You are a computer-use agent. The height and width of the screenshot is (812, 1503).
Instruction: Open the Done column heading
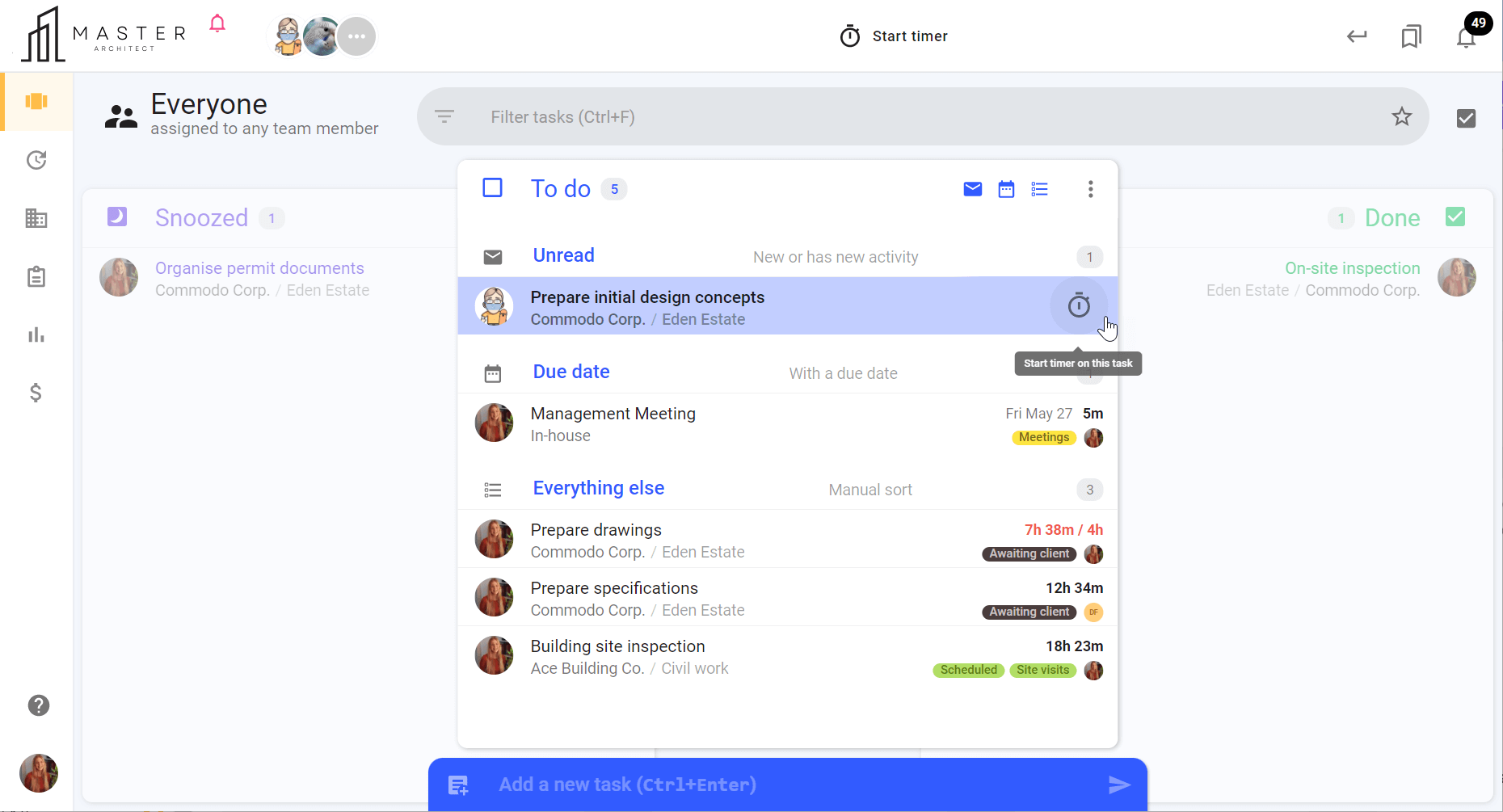[1392, 217]
